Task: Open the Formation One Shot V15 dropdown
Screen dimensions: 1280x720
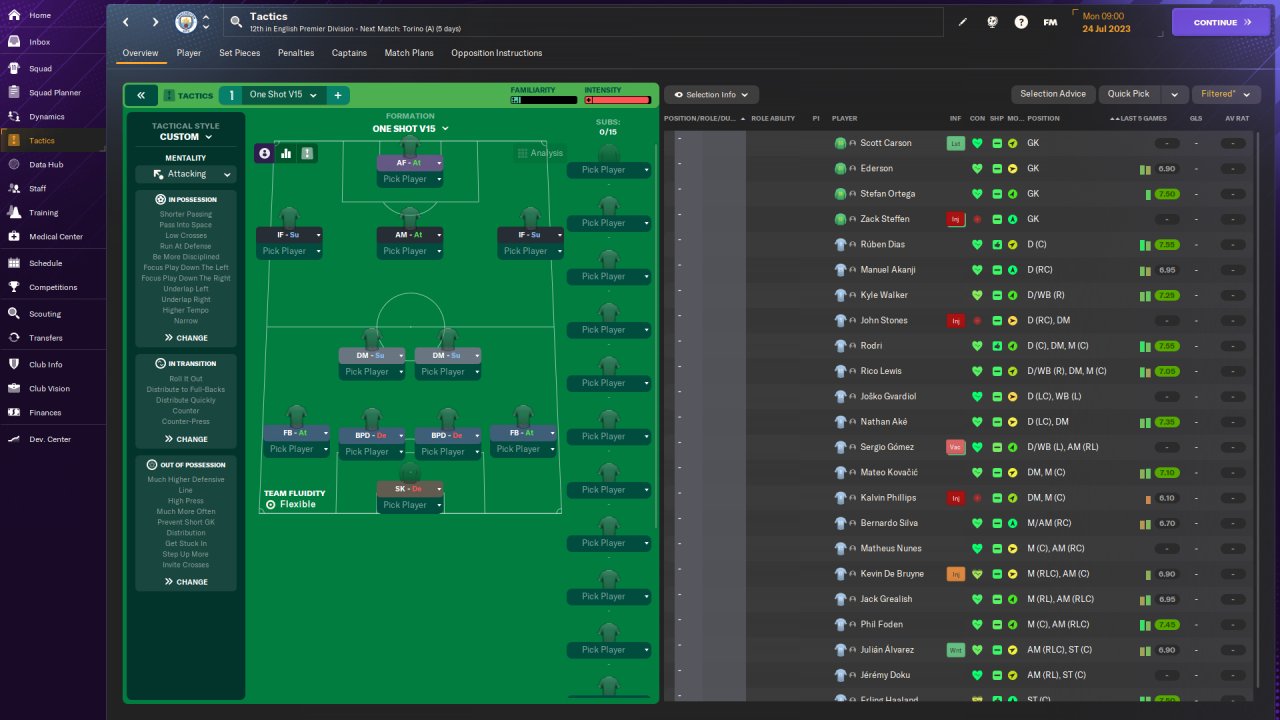Action: pos(410,129)
